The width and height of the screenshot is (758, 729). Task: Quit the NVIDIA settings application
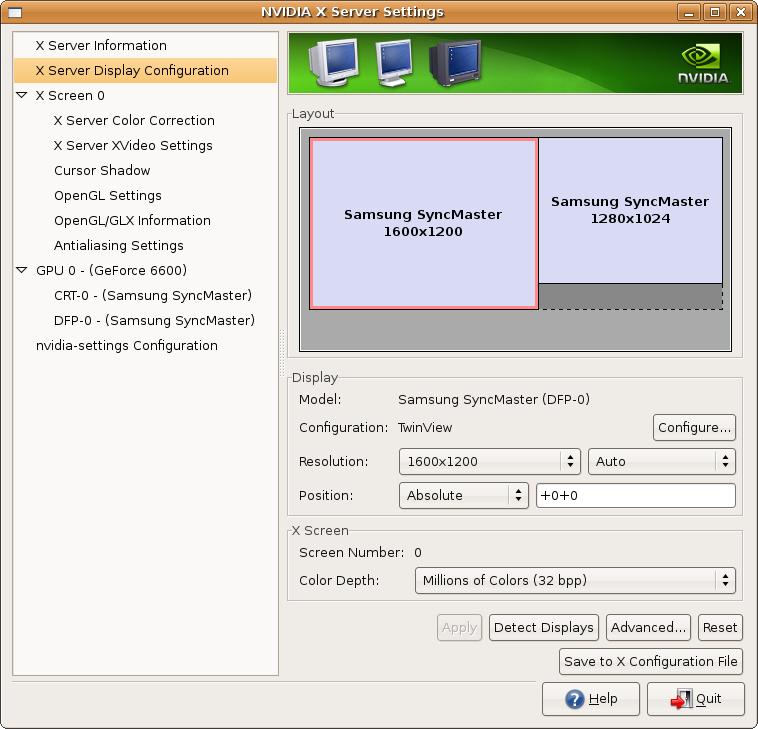696,699
